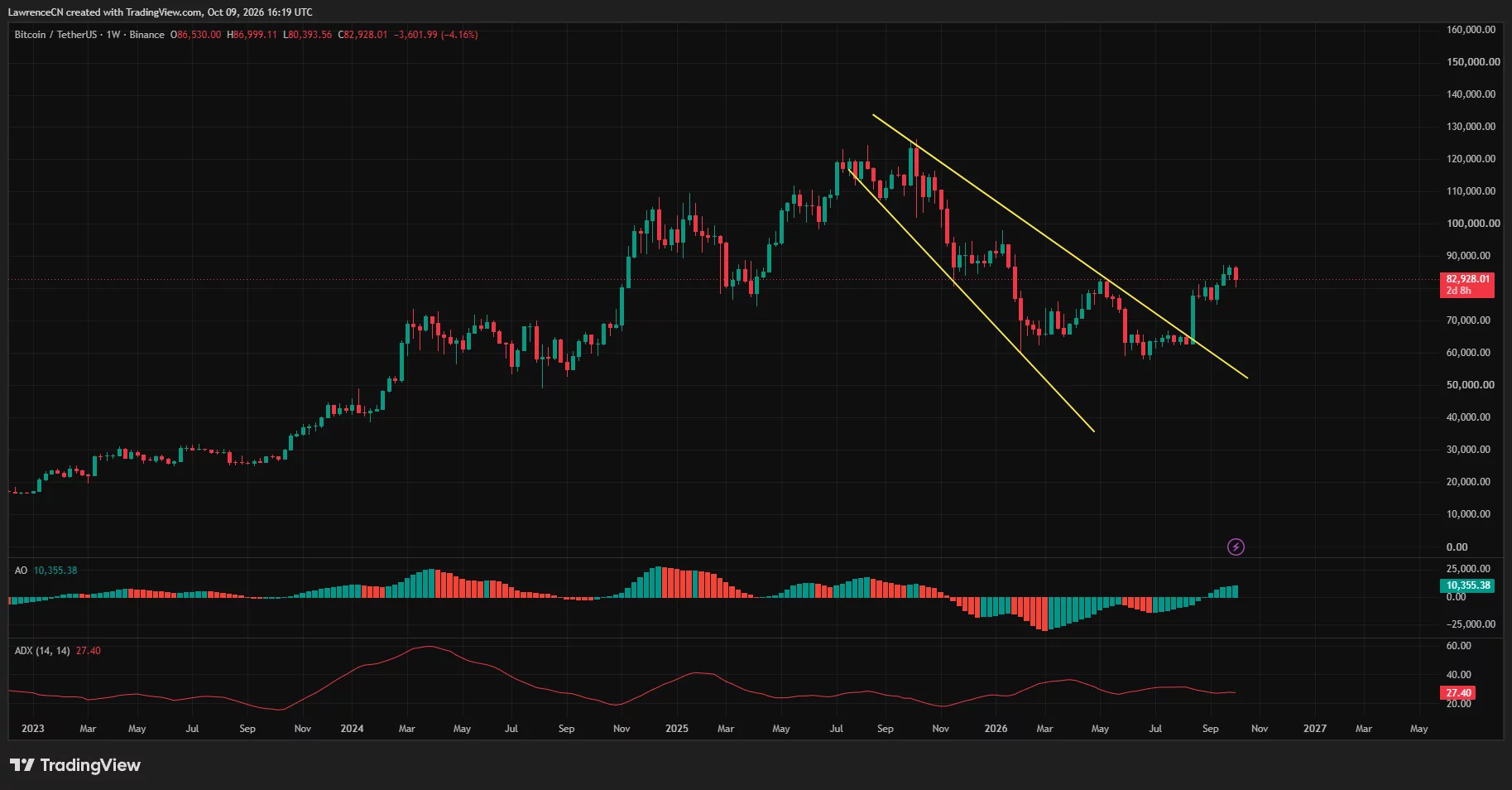Click the 2026 label on time axis
Viewport: 1512px width, 790px height.
click(x=996, y=729)
